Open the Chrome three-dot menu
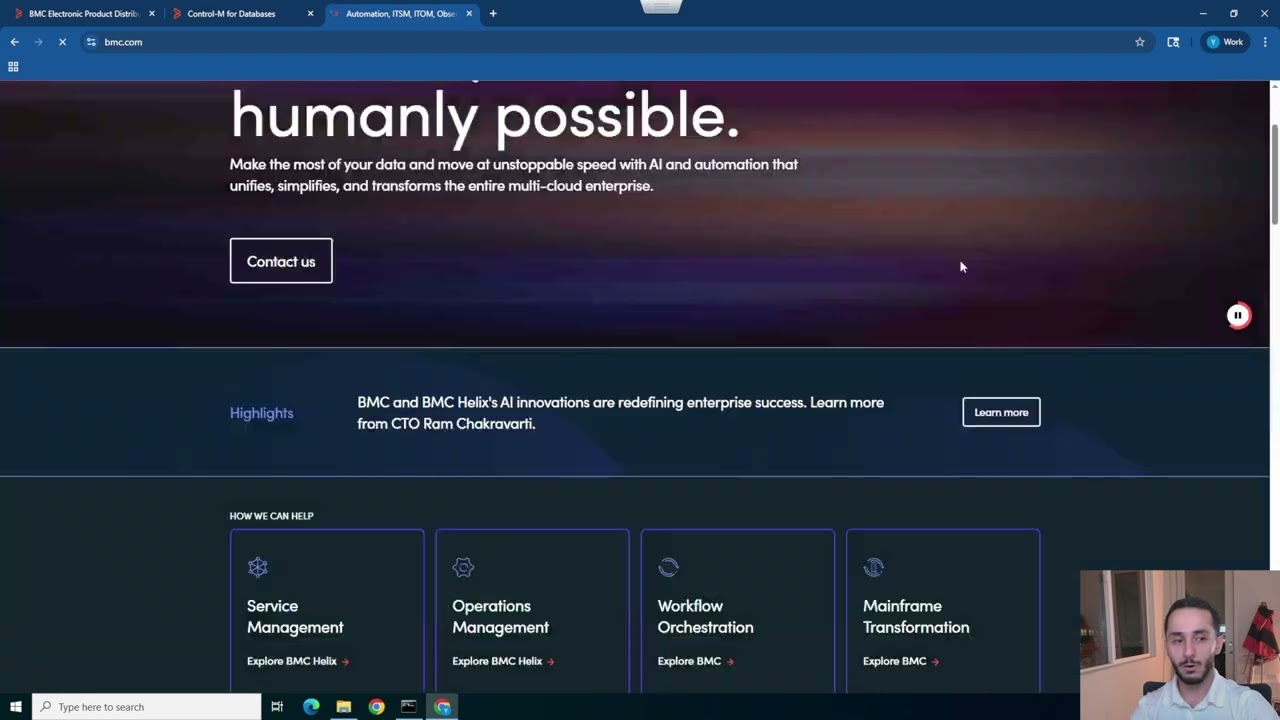 coord(1265,42)
